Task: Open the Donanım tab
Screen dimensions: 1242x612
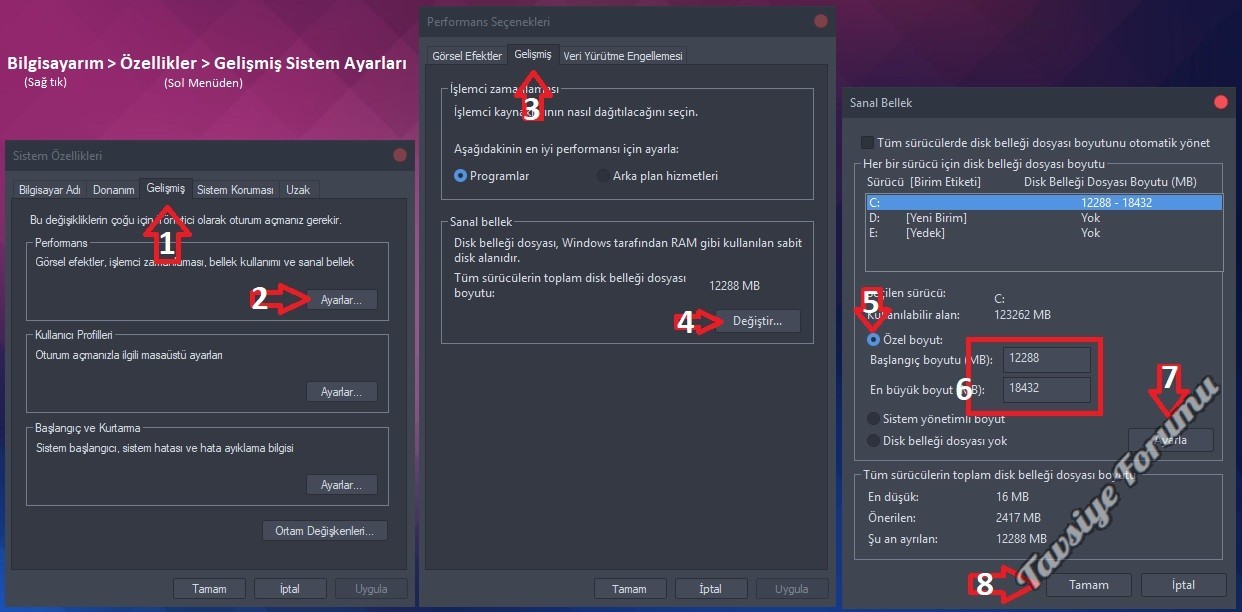Action: coord(113,190)
